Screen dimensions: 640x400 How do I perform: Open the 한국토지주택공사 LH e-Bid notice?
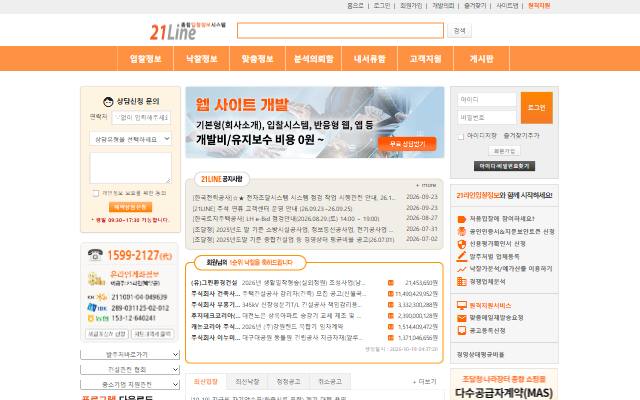pyautogui.click(x=286, y=219)
